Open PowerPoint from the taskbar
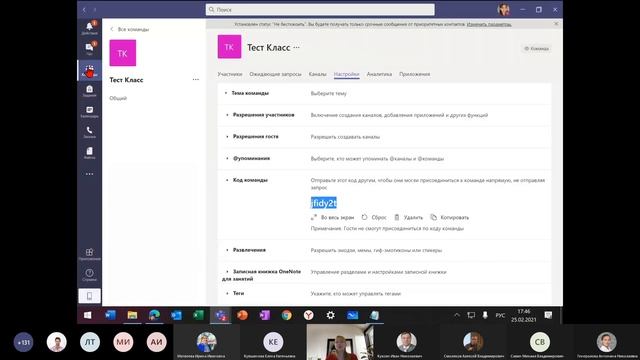Screen dimensions: 640x360 coord(242,315)
